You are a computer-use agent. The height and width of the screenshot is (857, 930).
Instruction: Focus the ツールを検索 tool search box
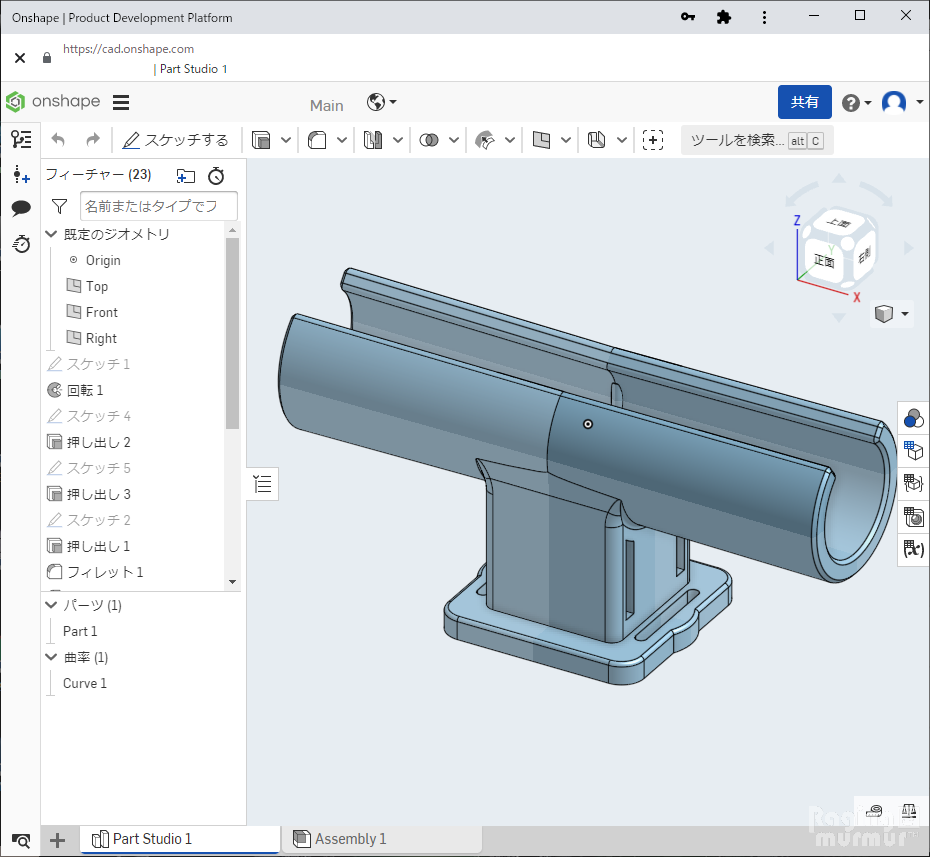point(757,141)
